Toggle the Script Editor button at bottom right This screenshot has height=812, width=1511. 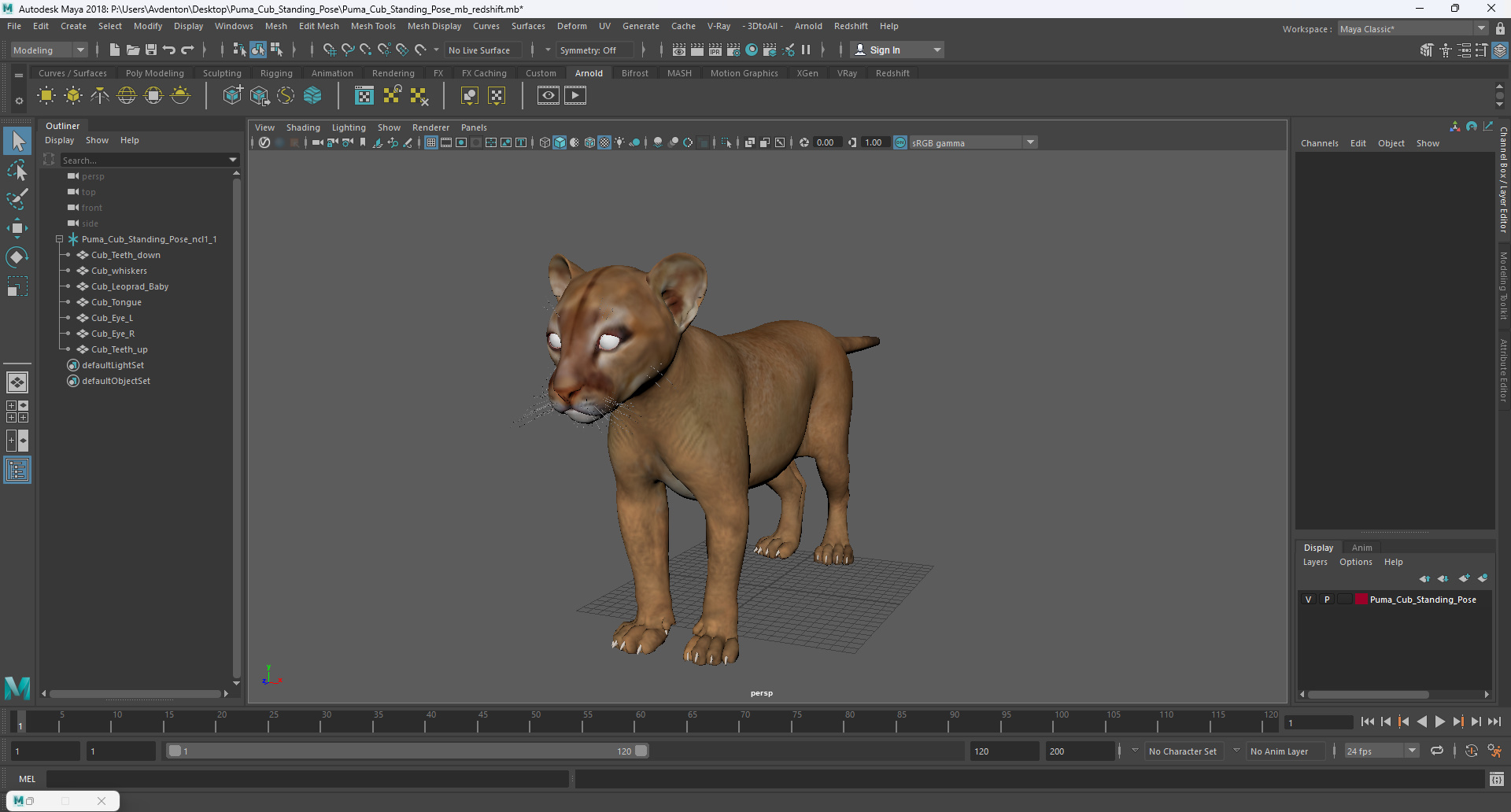[1496, 779]
